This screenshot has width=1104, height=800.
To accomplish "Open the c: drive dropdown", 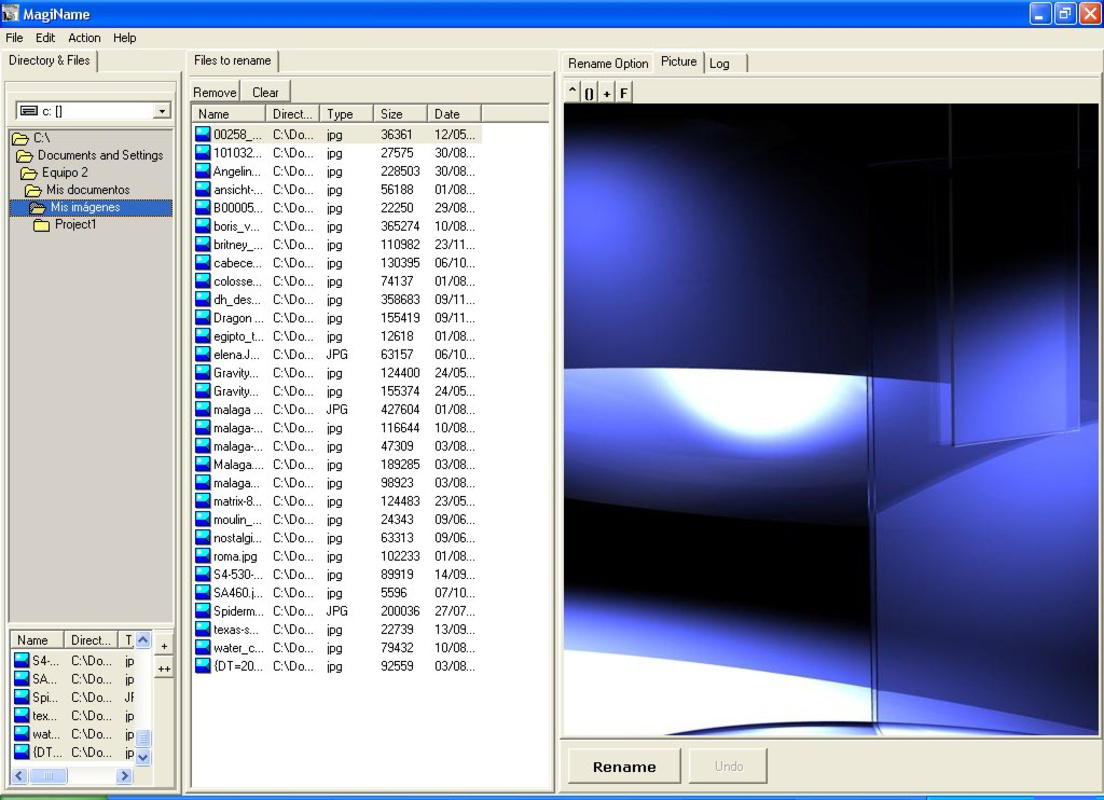I will coord(162,111).
